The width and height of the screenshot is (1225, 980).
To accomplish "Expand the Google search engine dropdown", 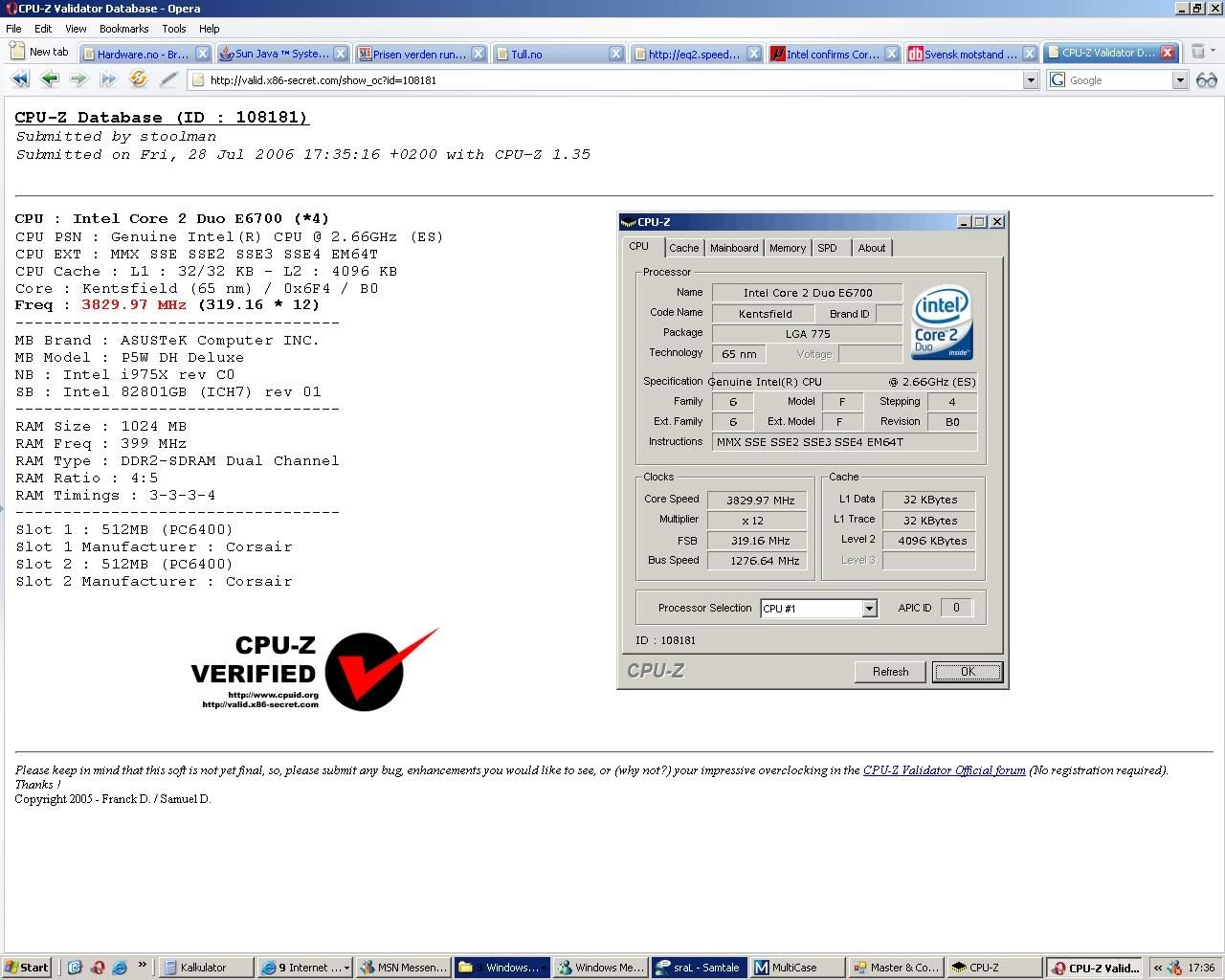I will coord(1180,80).
